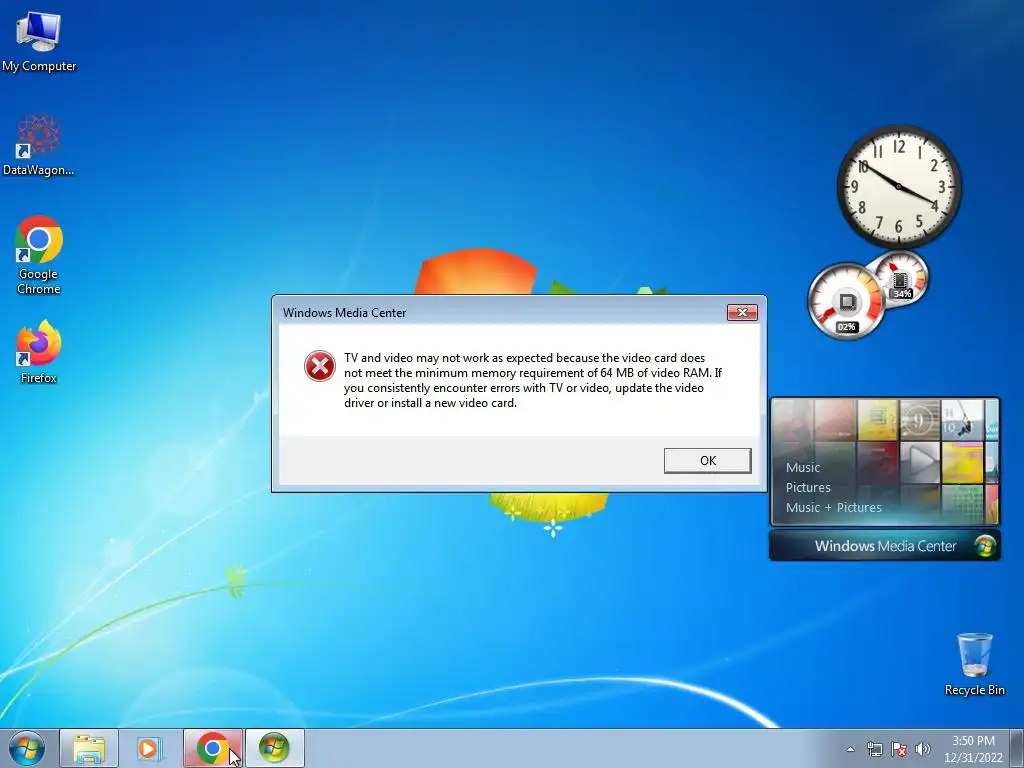Select Windows Media Center taskbar button
The height and width of the screenshot is (768, 1024).
pyautogui.click(x=274, y=748)
